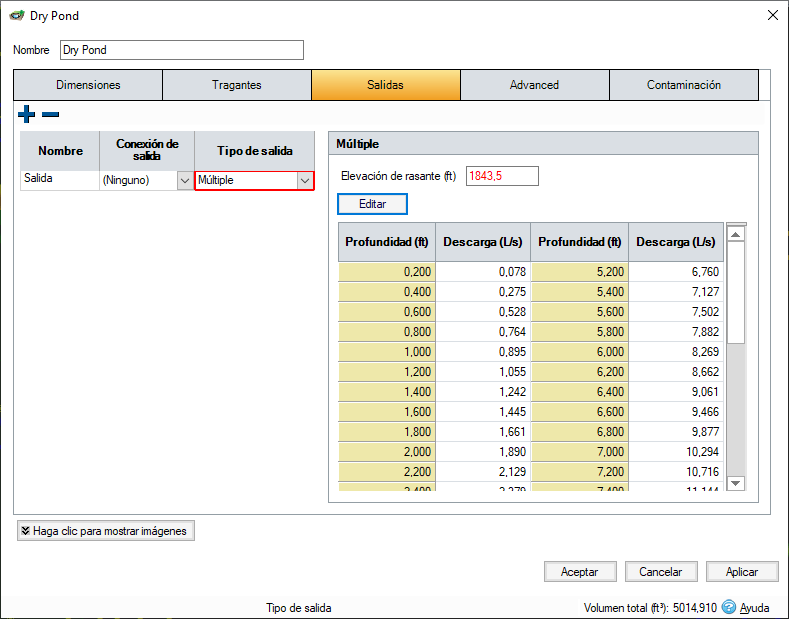Image resolution: width=789 pixels, height=619 pixels.
Task: Click discharge cell 0,078
Action: point(483,272)
